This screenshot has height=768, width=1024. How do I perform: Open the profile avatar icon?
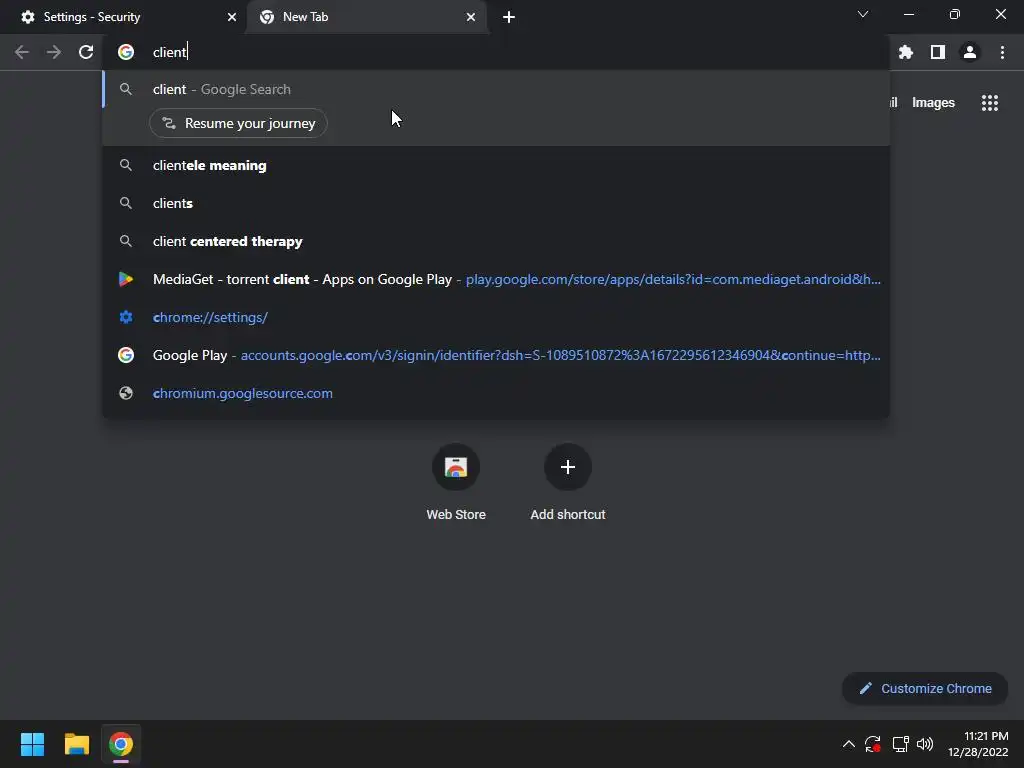(970, 52)
